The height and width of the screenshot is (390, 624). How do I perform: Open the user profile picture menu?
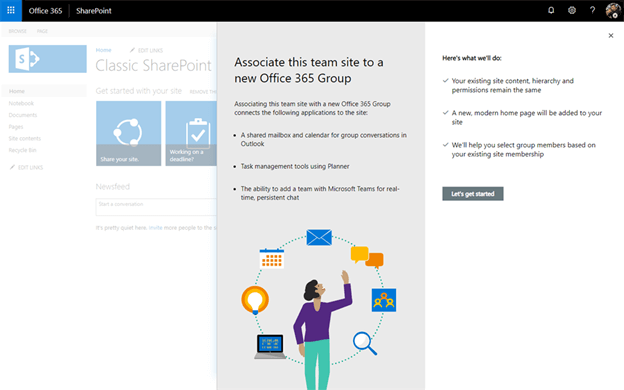613,10
